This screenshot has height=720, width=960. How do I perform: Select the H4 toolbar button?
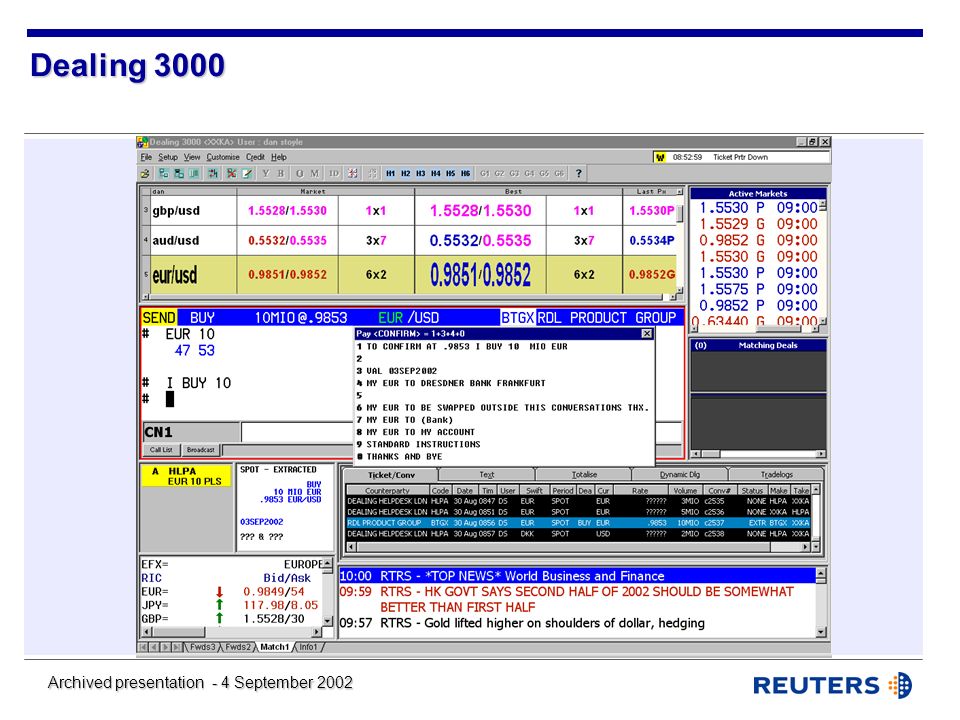coord(435,174)
